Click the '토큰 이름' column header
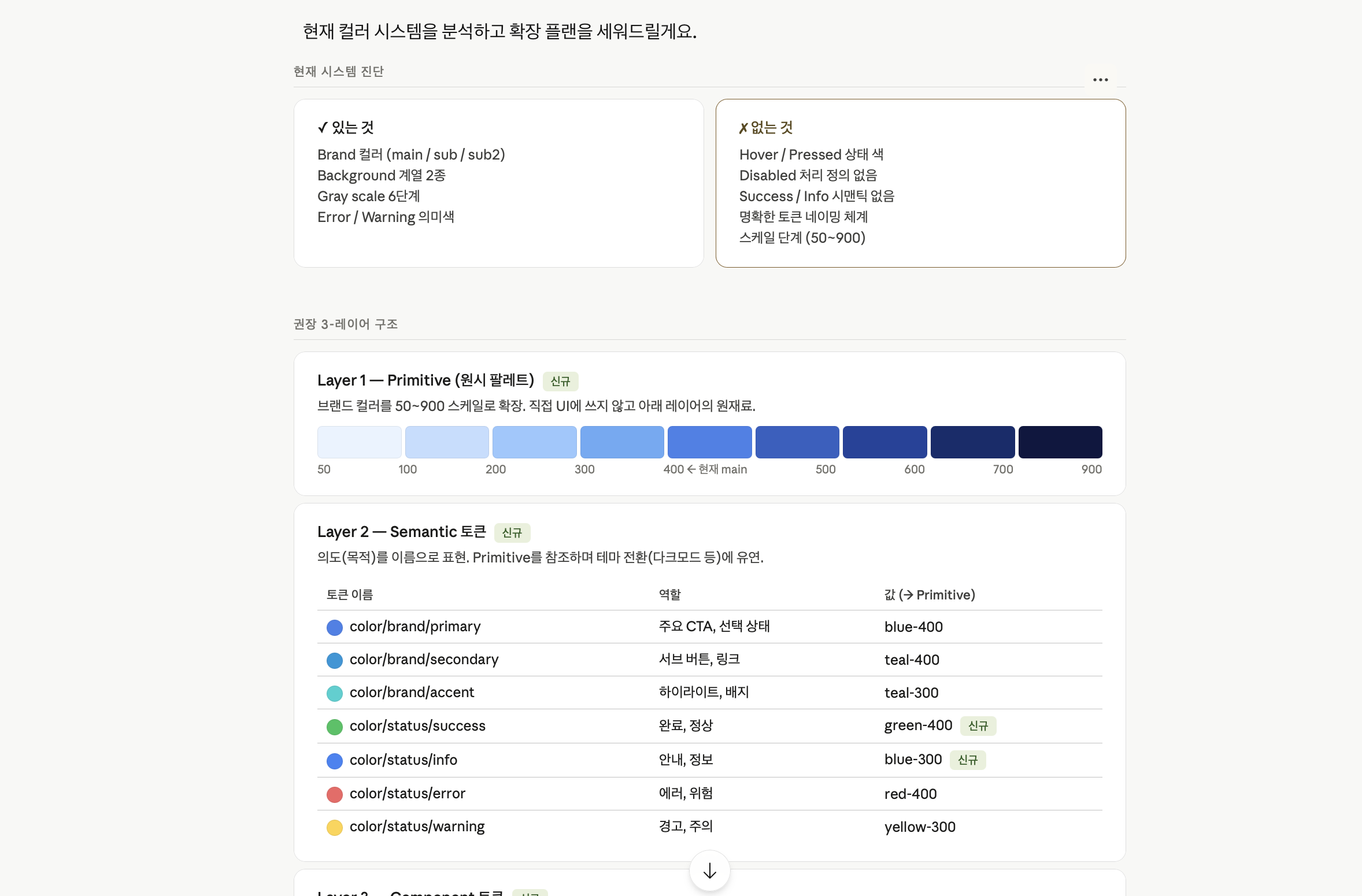The image size is (1362, 896). click(x=350, y=595)
